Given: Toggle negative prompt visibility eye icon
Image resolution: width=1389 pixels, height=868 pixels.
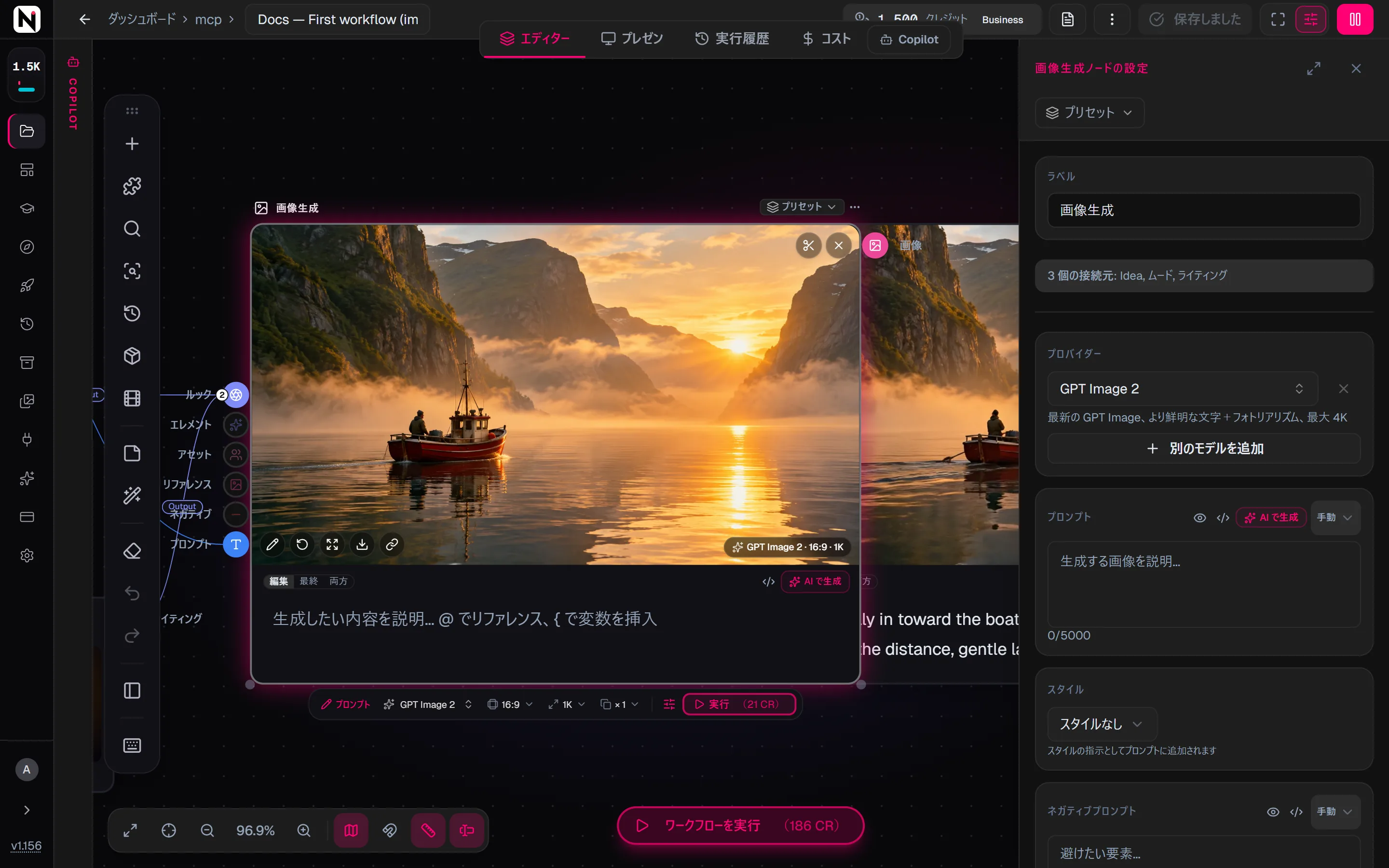Looking at the screenshot, I should coord(1272,811).
